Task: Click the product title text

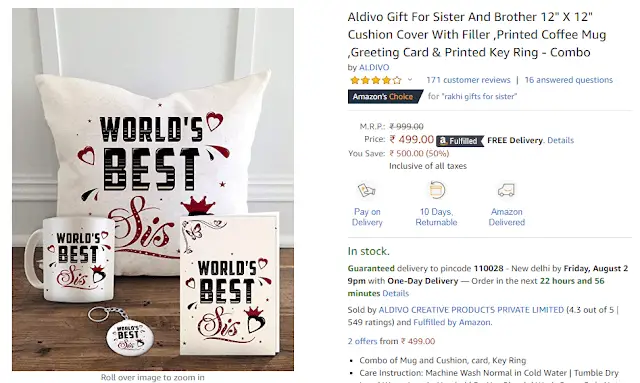Action: [x=477, y=35]
